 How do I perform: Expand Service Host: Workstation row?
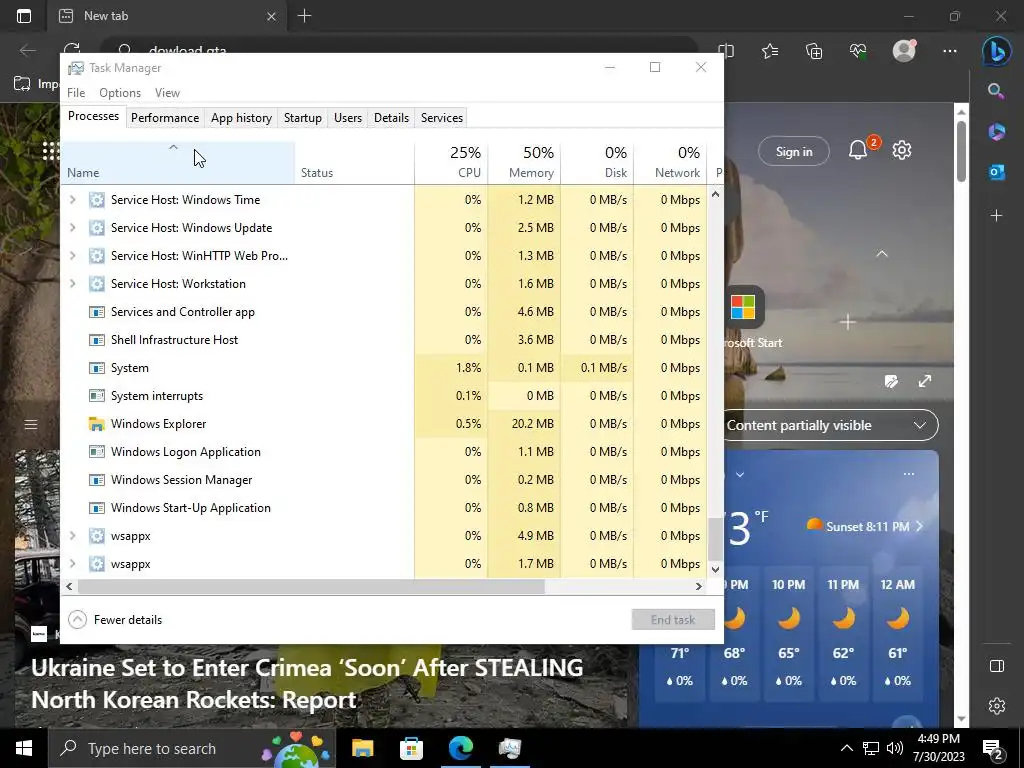72,284
